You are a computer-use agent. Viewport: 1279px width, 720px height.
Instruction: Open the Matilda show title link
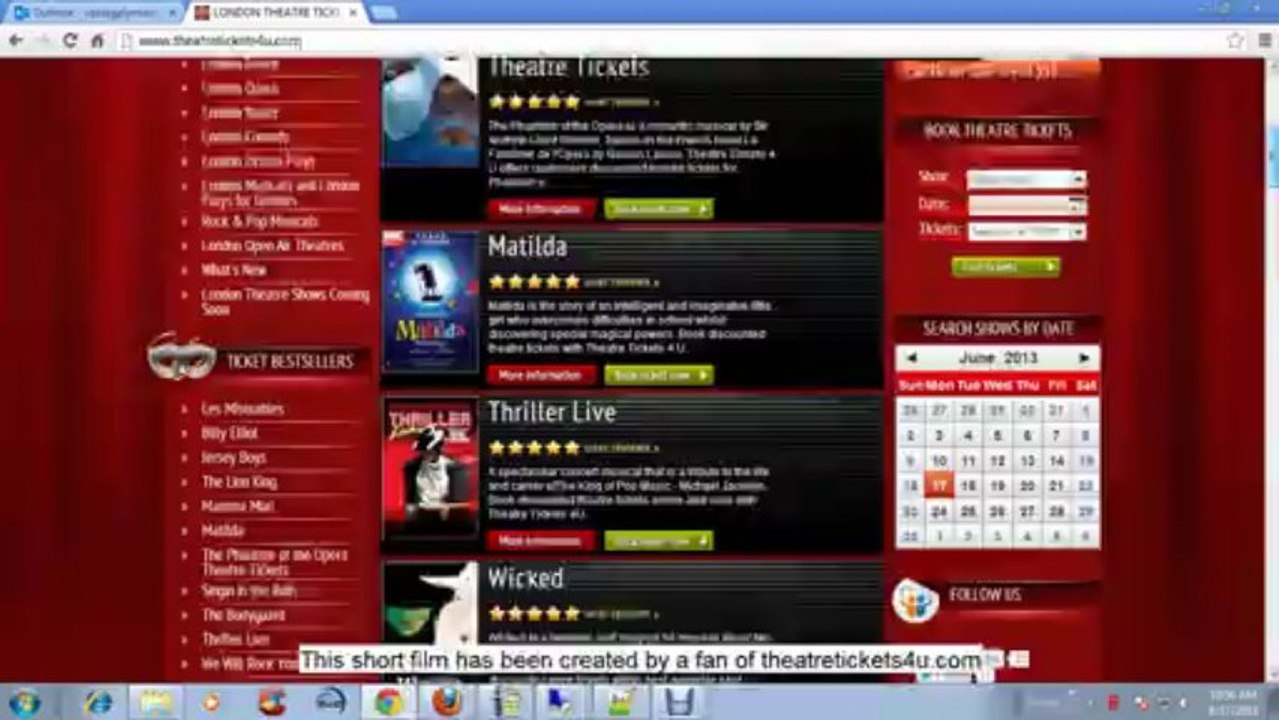(x=527, y=246)
